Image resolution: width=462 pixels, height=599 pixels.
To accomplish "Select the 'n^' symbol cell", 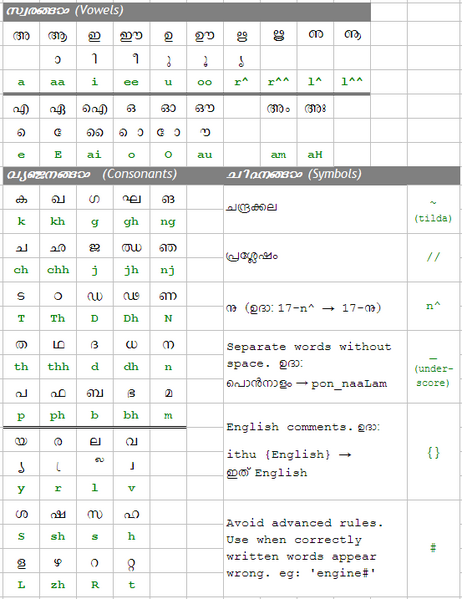I will click(x=433, y=306).
